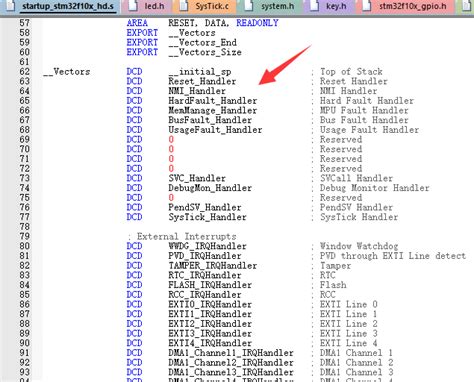Click the Top of Stack comment
The image size is (474, 382).
[347, 72]
